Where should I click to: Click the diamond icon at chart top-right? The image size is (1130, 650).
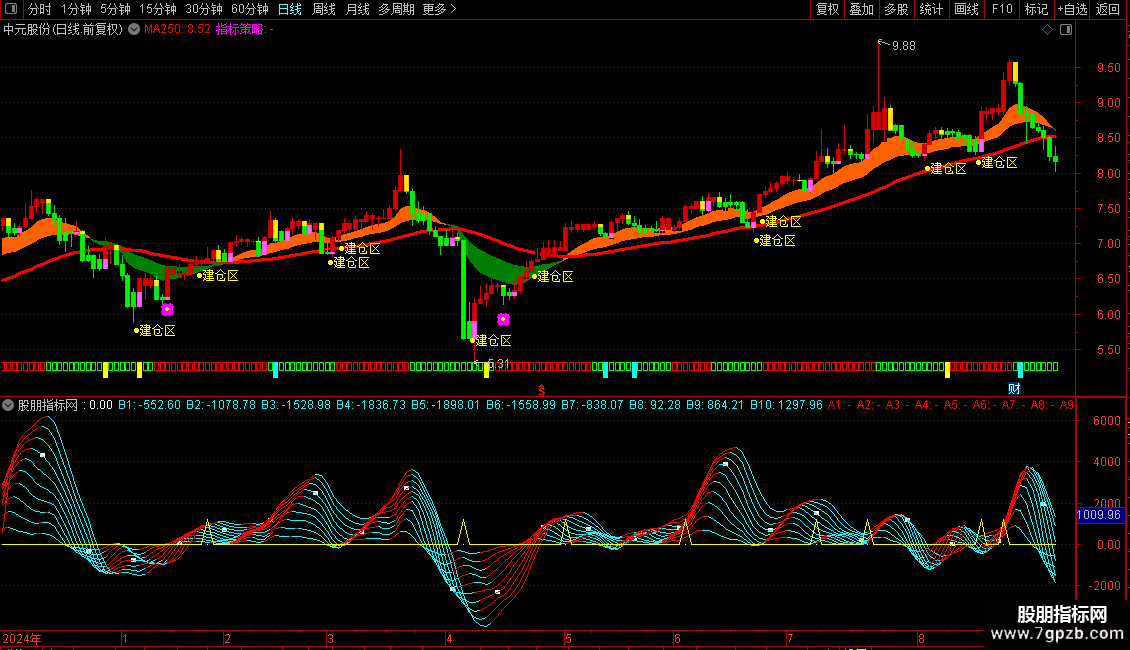1048,30
